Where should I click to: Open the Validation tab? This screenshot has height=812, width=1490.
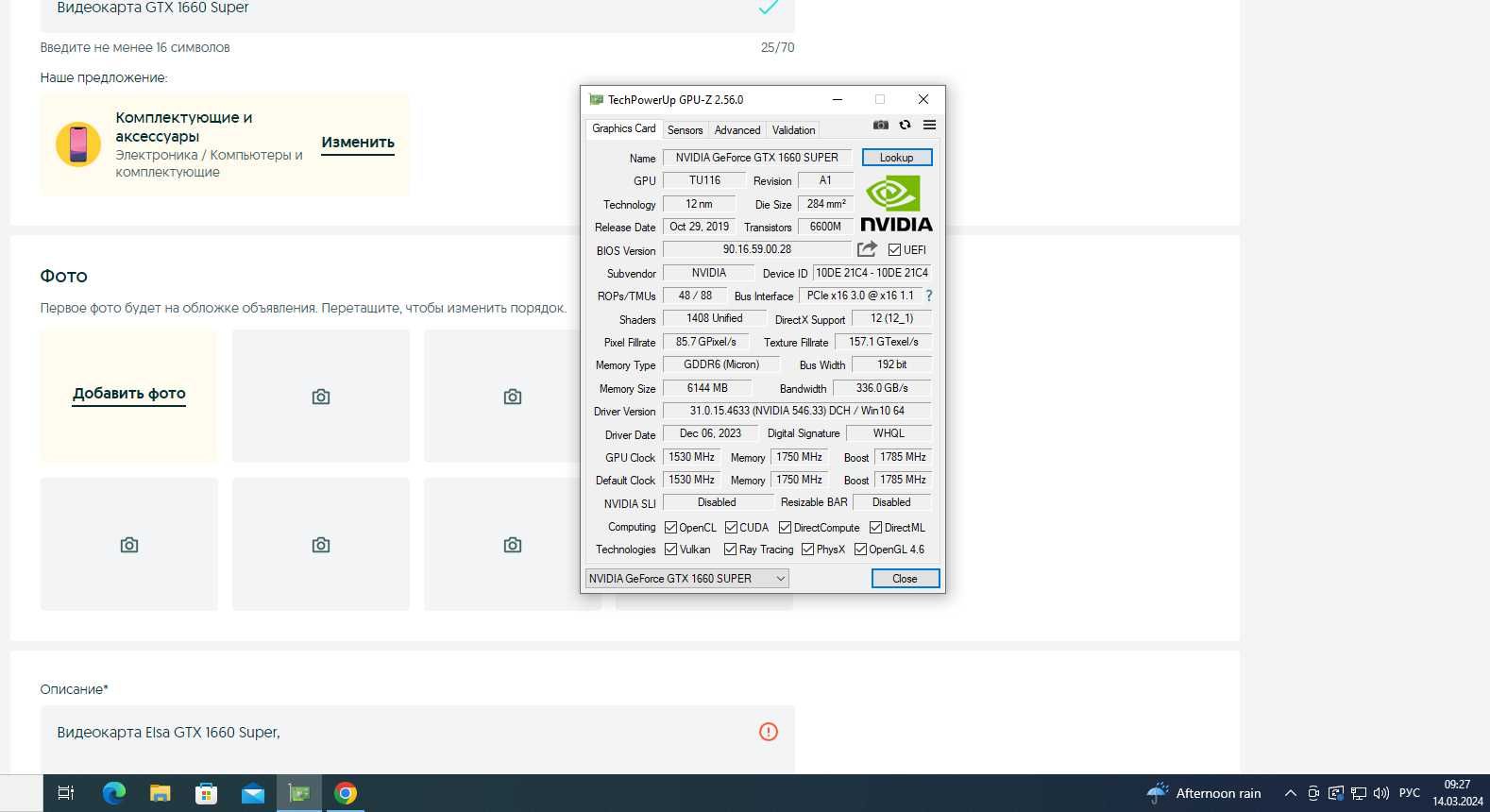click(793, 130)
